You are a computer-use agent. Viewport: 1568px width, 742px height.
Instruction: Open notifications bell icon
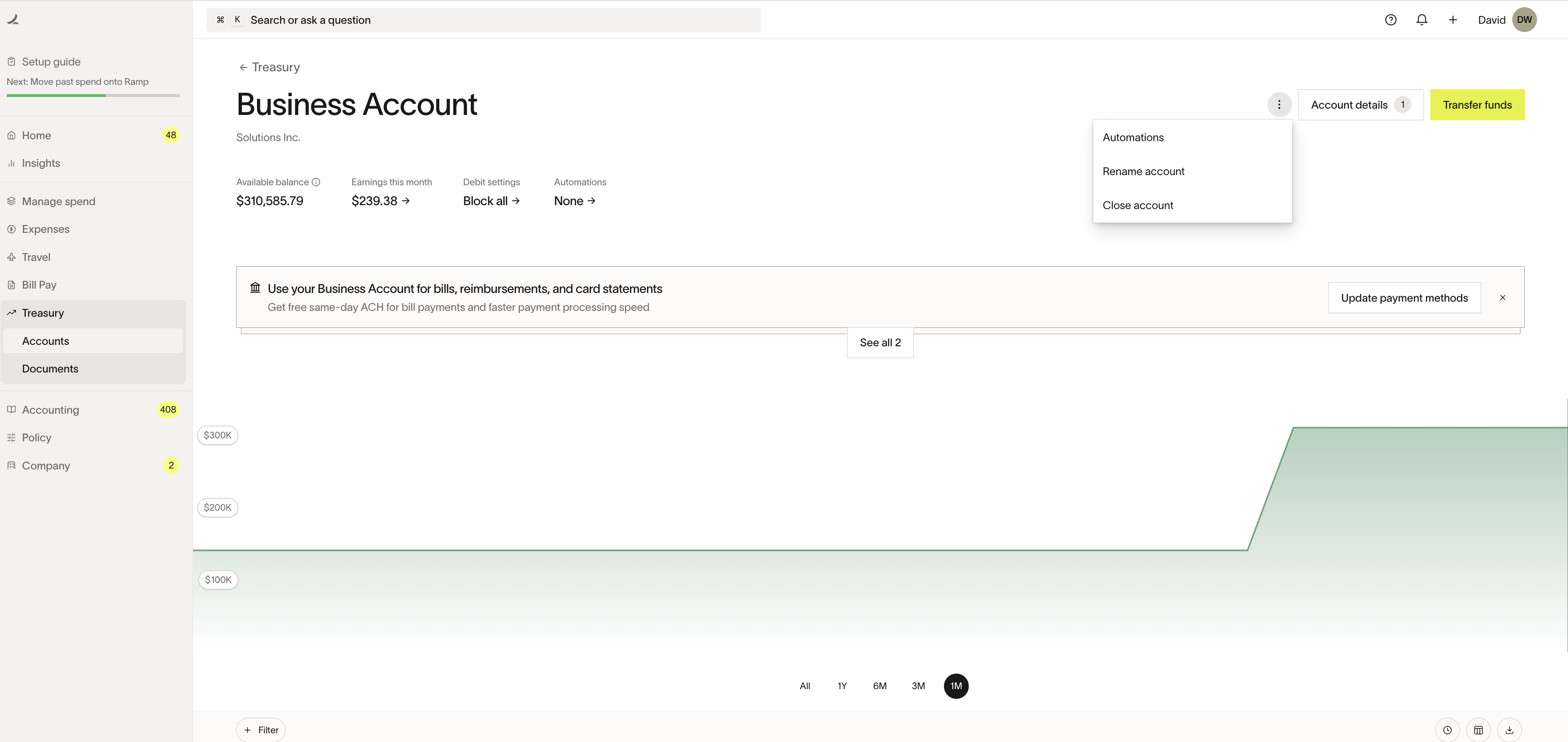(1421, 19)
